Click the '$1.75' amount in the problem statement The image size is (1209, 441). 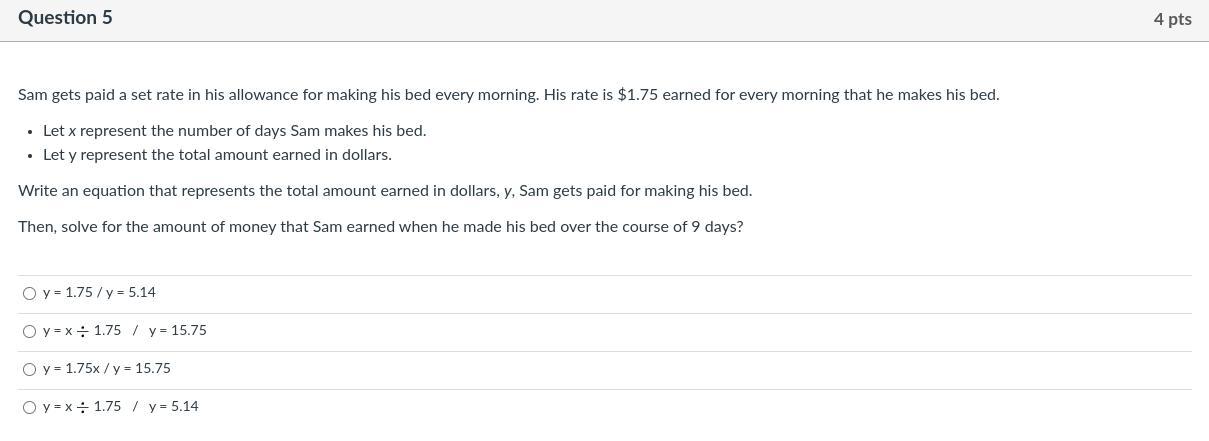[x=638, y=95]
